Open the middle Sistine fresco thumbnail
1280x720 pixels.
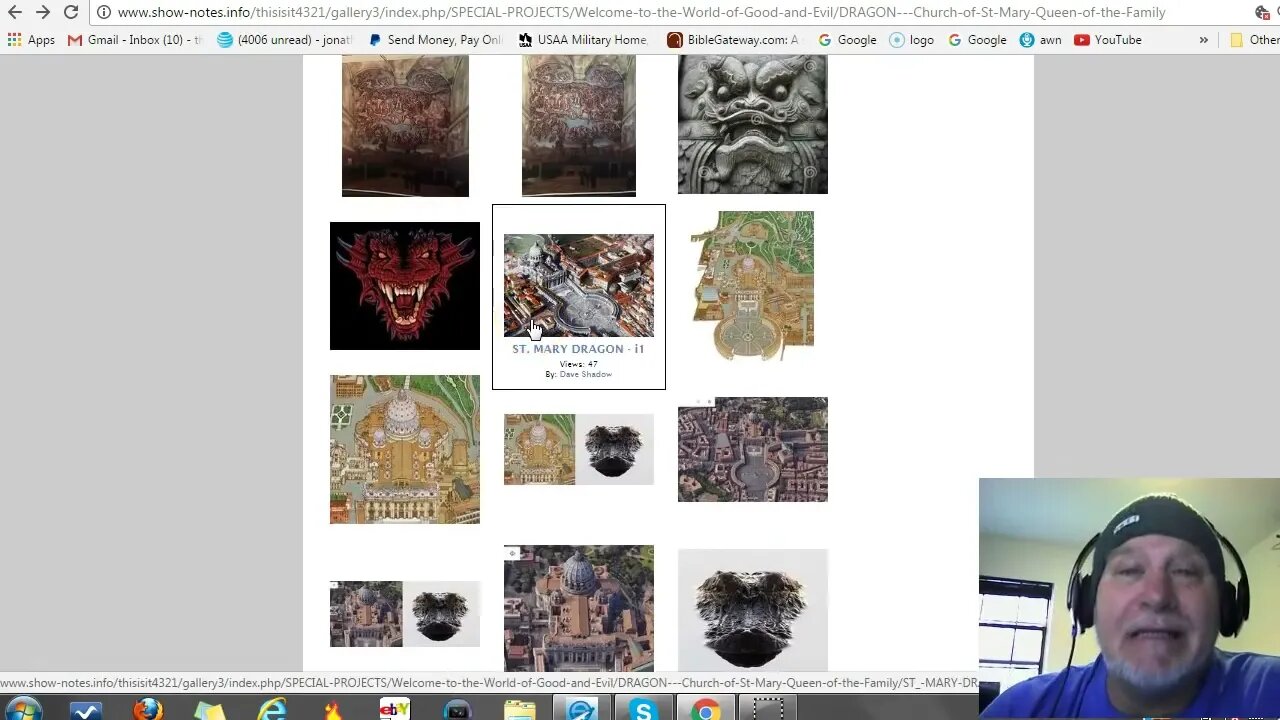578,125
